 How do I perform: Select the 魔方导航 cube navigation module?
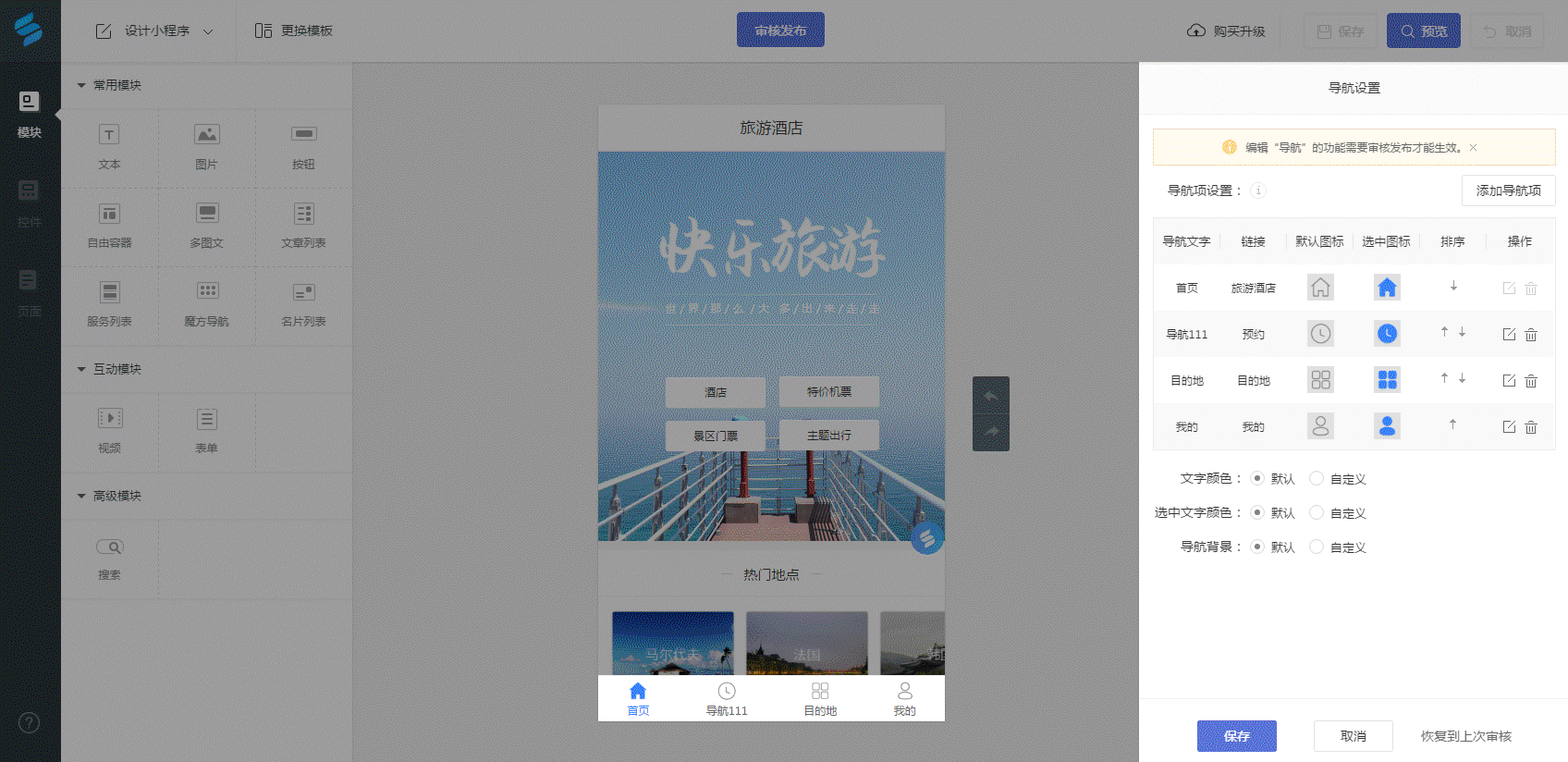[x=206, y=304]
